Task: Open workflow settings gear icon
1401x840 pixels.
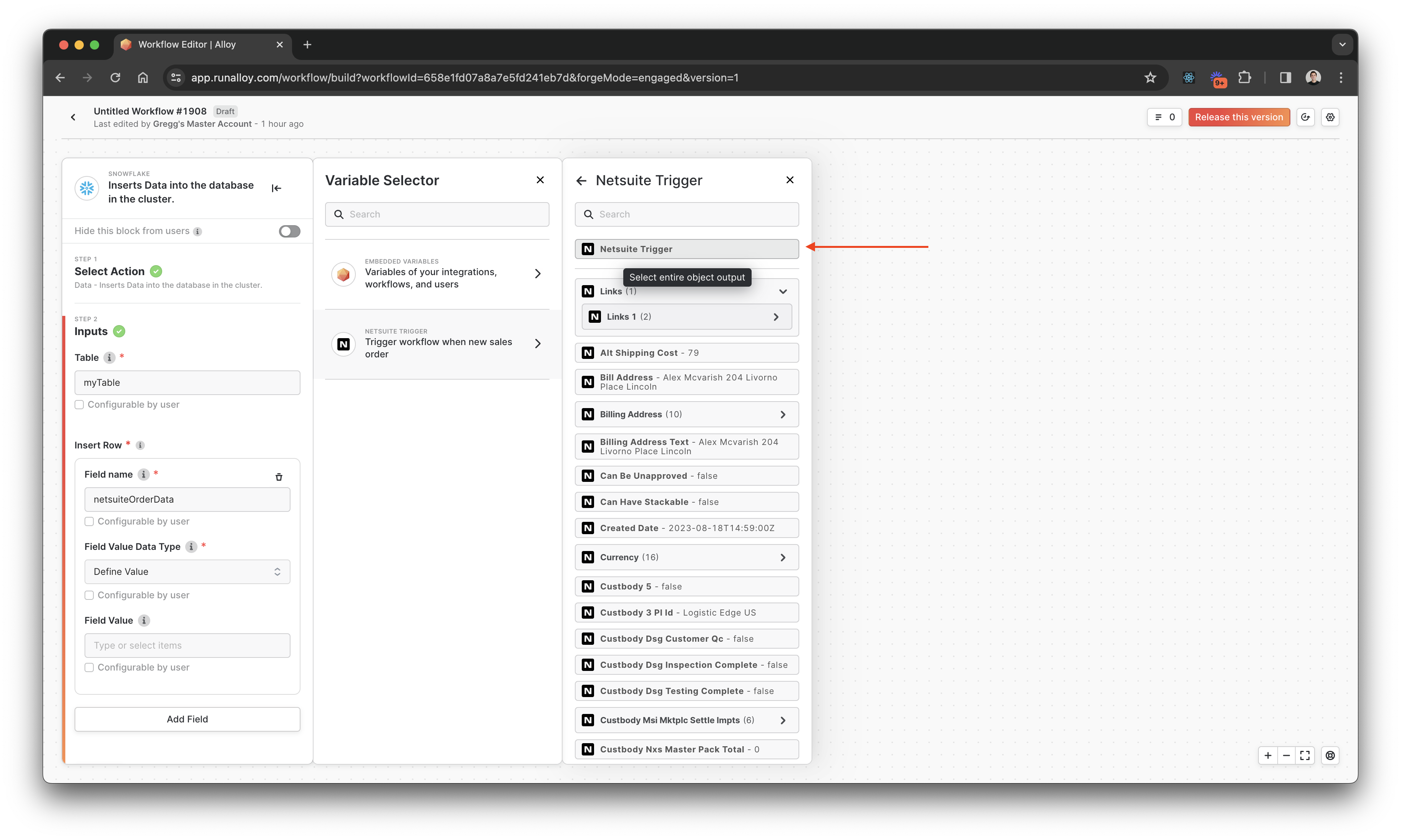Action: click(x=1330, y=117)
